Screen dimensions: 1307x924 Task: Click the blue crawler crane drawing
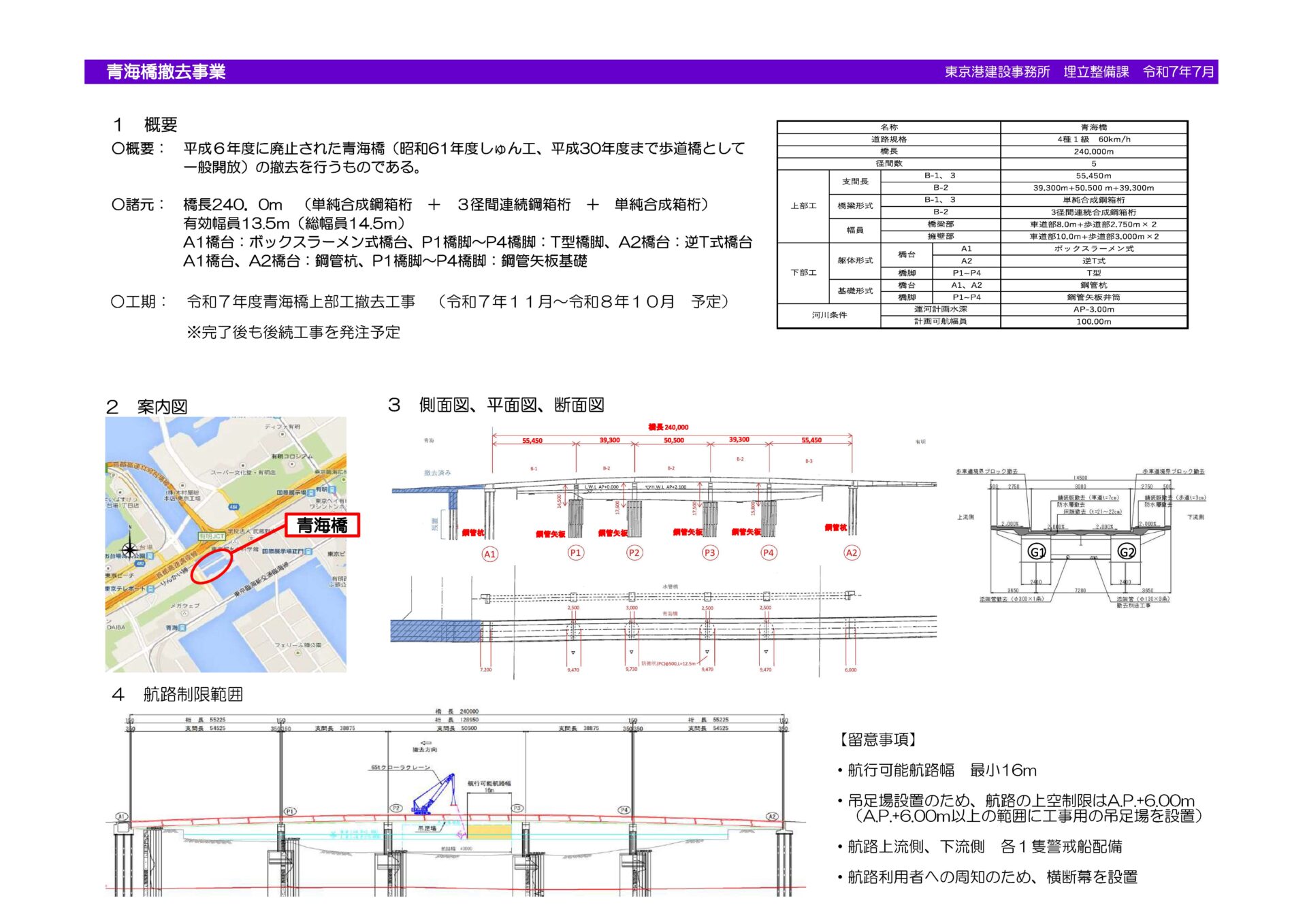(x=433, y=793)
